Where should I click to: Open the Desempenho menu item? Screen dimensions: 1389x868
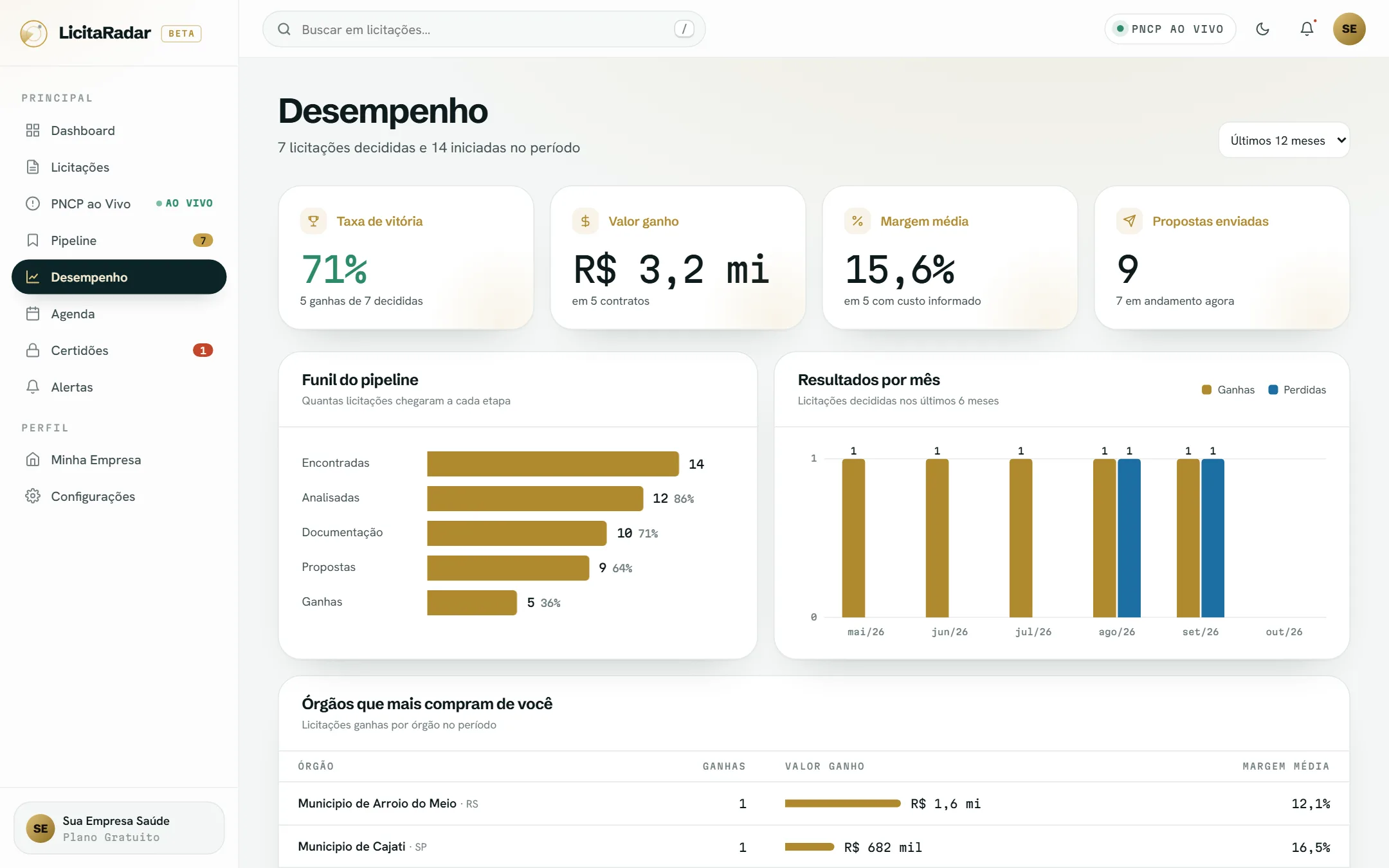(x=119, y=277)
